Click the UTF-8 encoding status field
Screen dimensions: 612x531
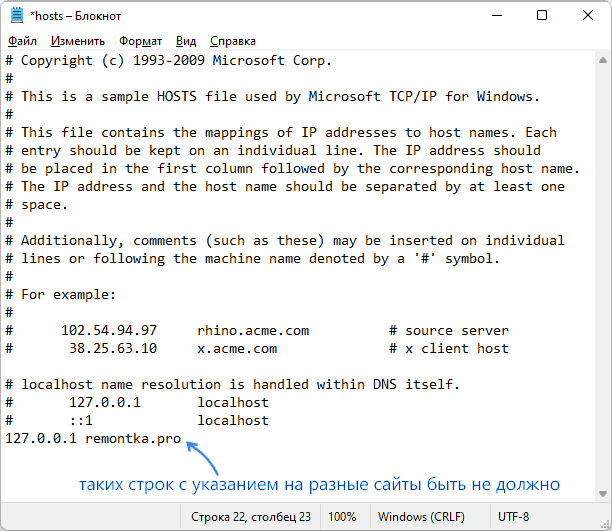pyautogui.click(x=514, y=517)
